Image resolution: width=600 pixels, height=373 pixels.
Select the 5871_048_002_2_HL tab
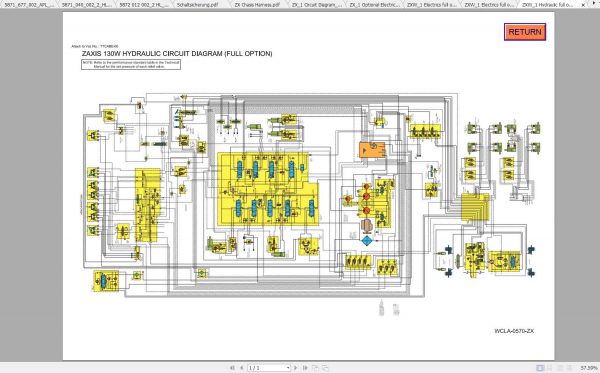pos(86,5)
